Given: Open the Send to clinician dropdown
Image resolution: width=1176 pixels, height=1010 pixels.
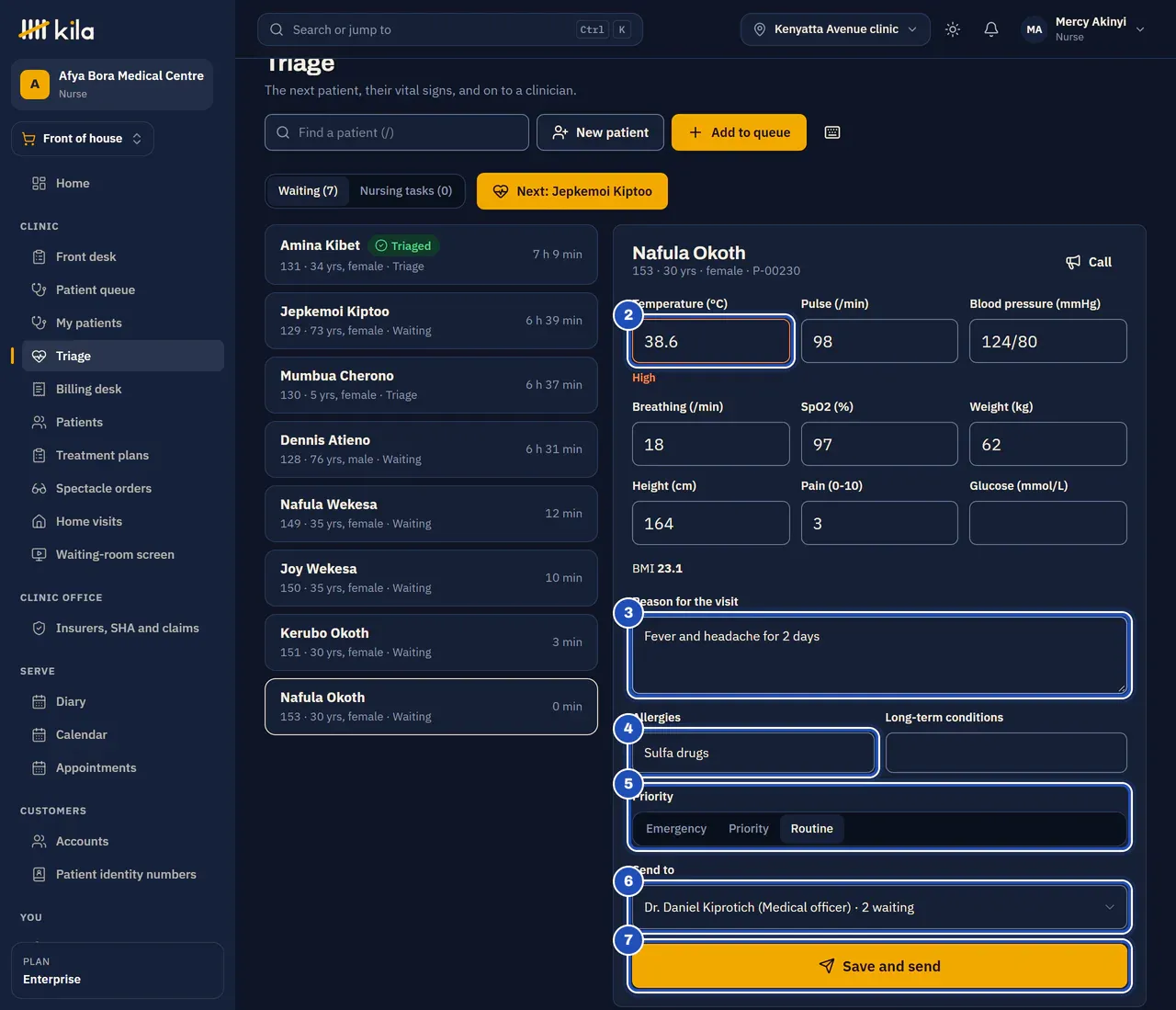Looking at the screenshot, I should [x=879, y=907].
